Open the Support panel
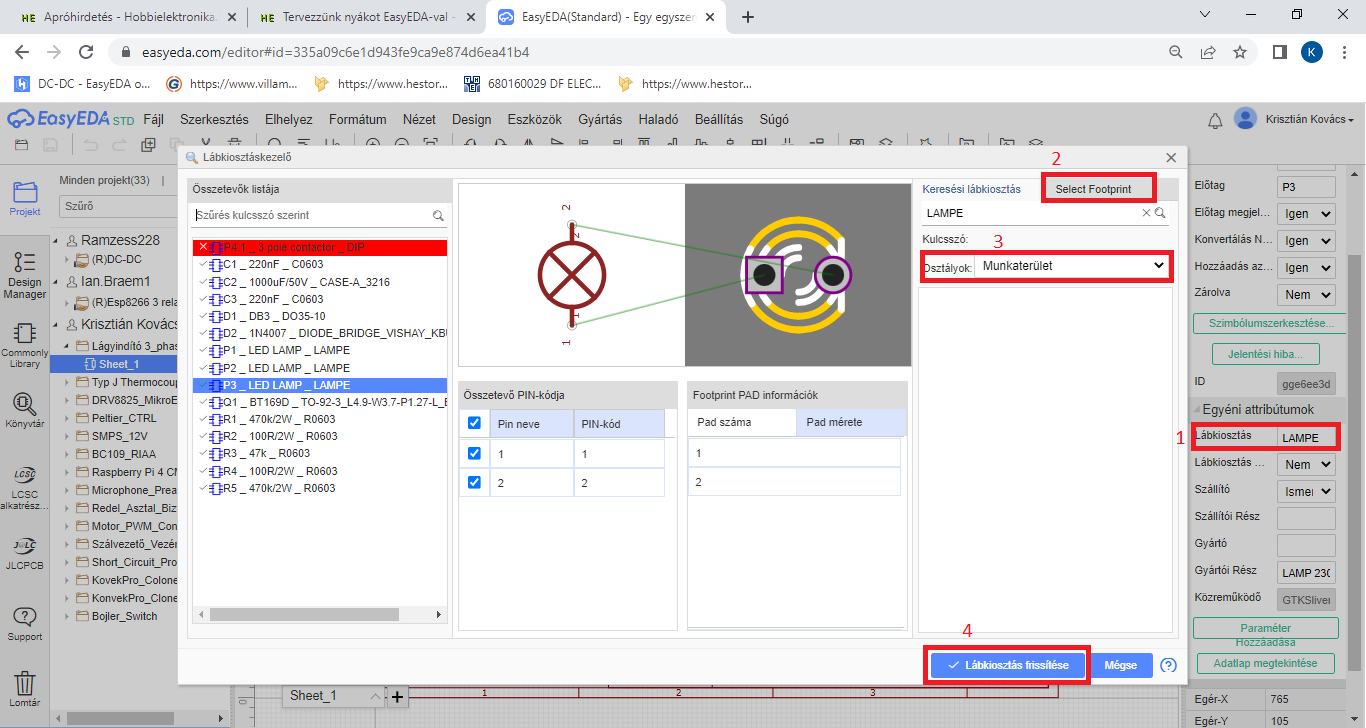 click(x=25, y=623)
